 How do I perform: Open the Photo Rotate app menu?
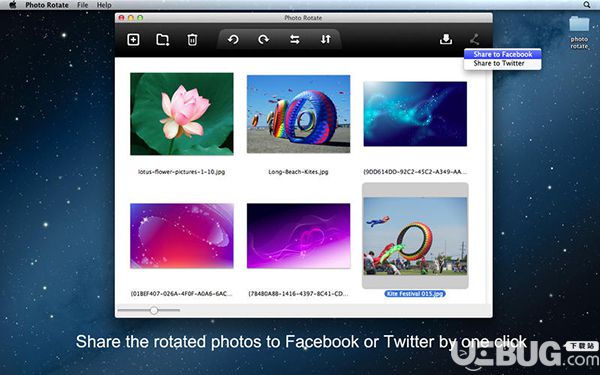click(47, 5)
